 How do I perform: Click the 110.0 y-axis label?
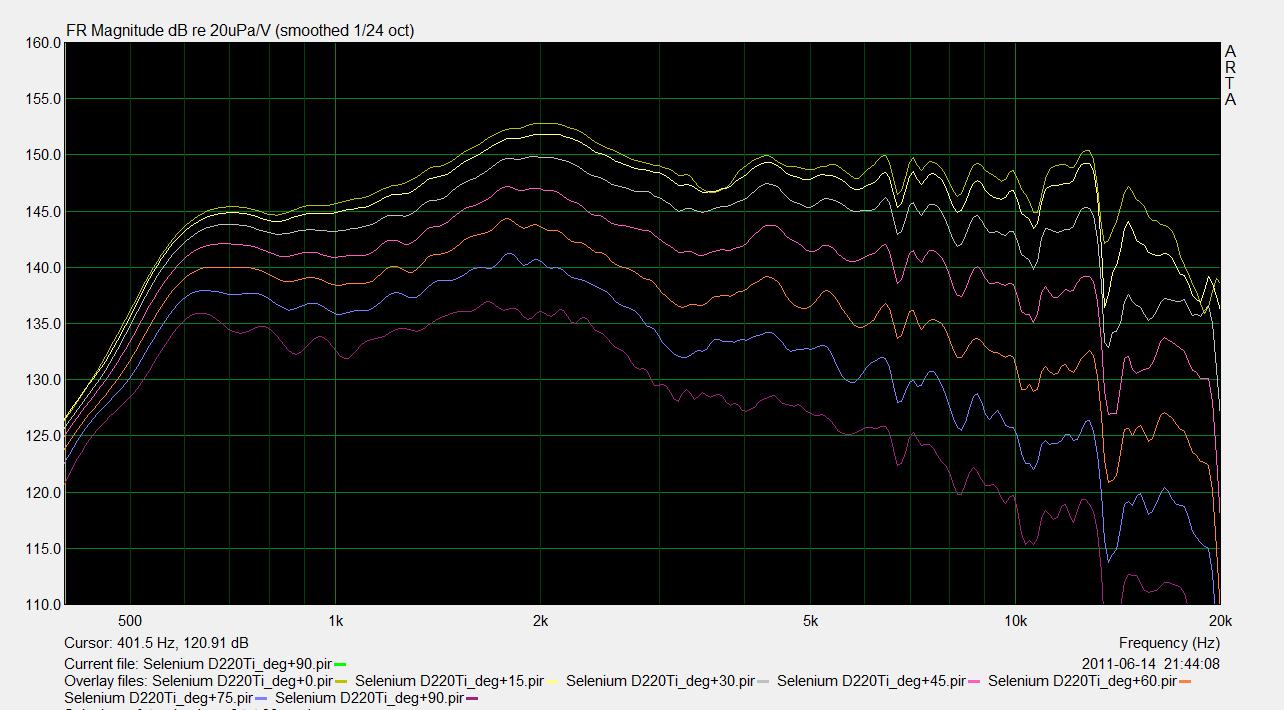tap(42, 605)
